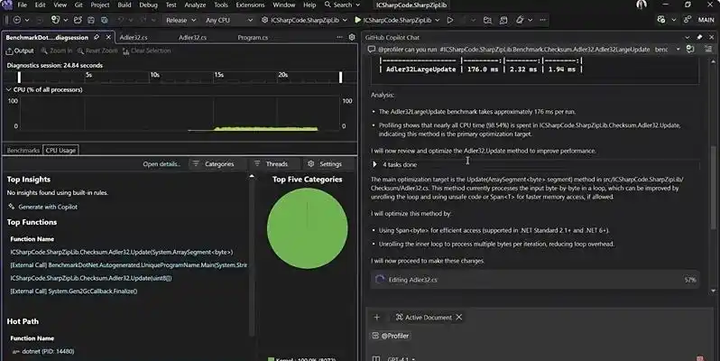Click the right handle of diagnostics timeline
This screenshot has height=361, width=720.
pyautogui.click(x=340, y=77)
